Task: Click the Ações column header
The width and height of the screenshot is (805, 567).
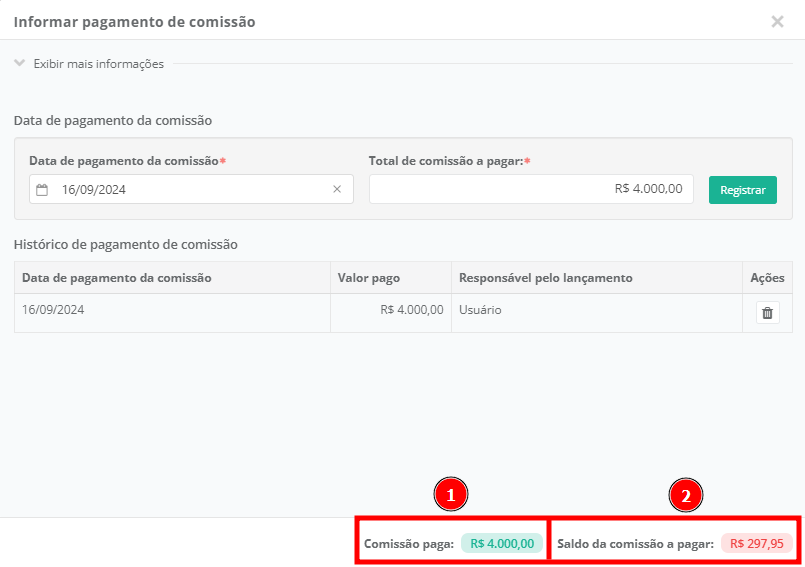Action: [767, 278]
